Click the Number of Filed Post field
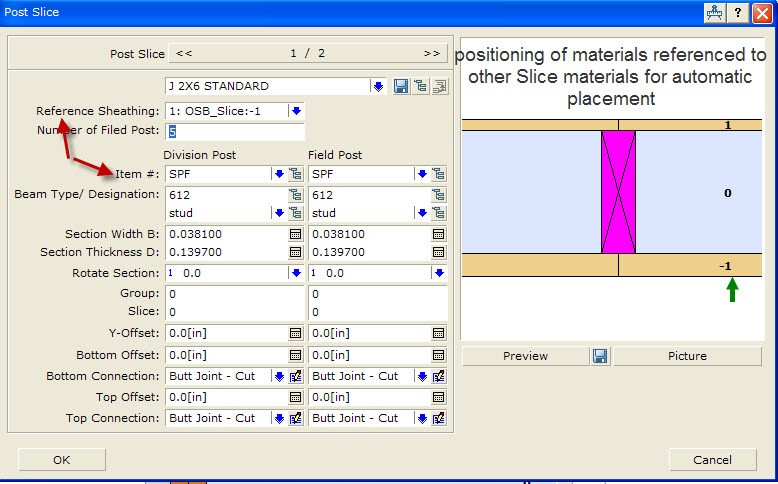Image resolution: width=778 pixels, height=484 pixels. click(234, 132)
